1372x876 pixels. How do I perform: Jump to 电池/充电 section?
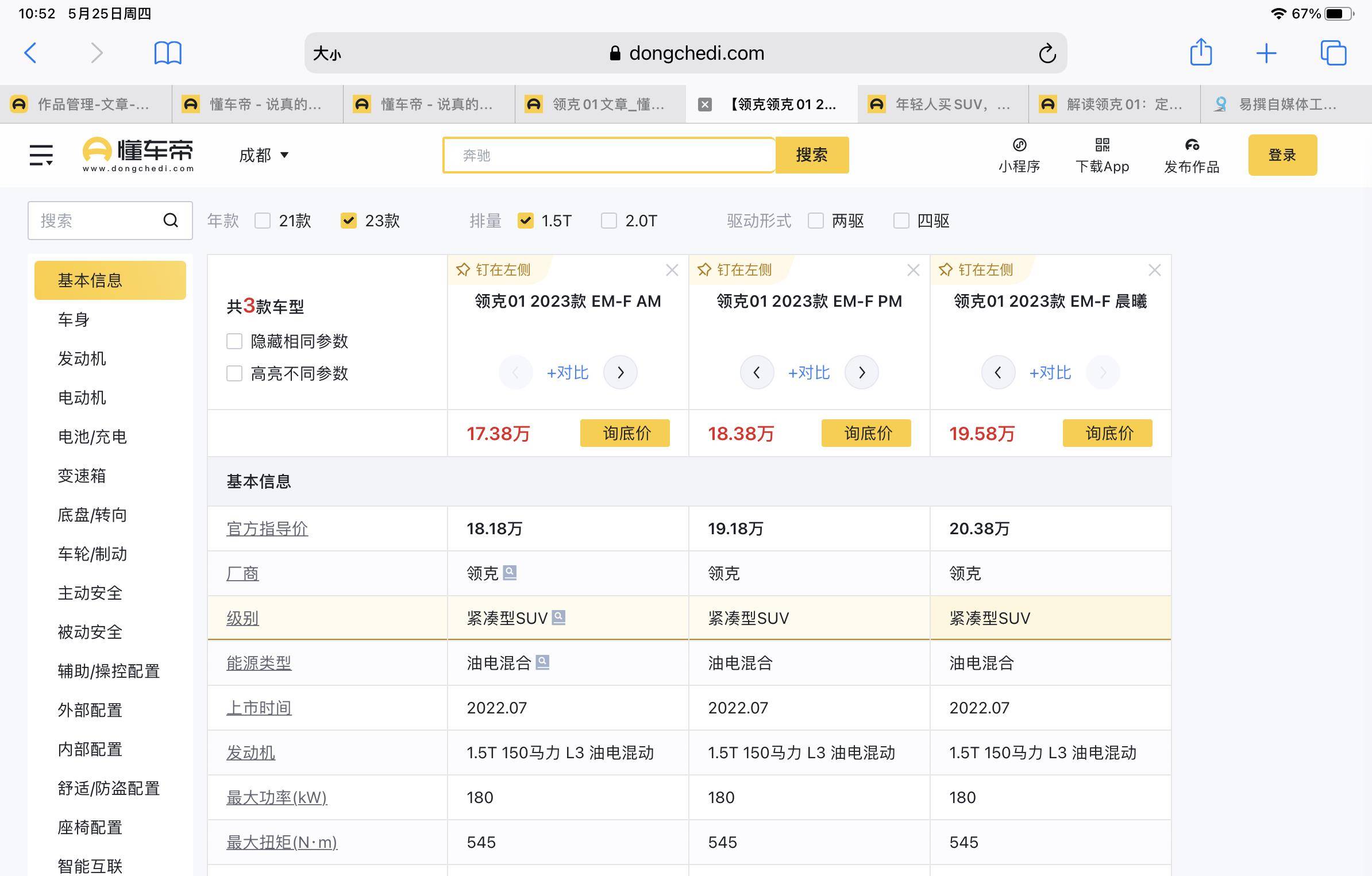pyautogui.click(x=92, y=437)
